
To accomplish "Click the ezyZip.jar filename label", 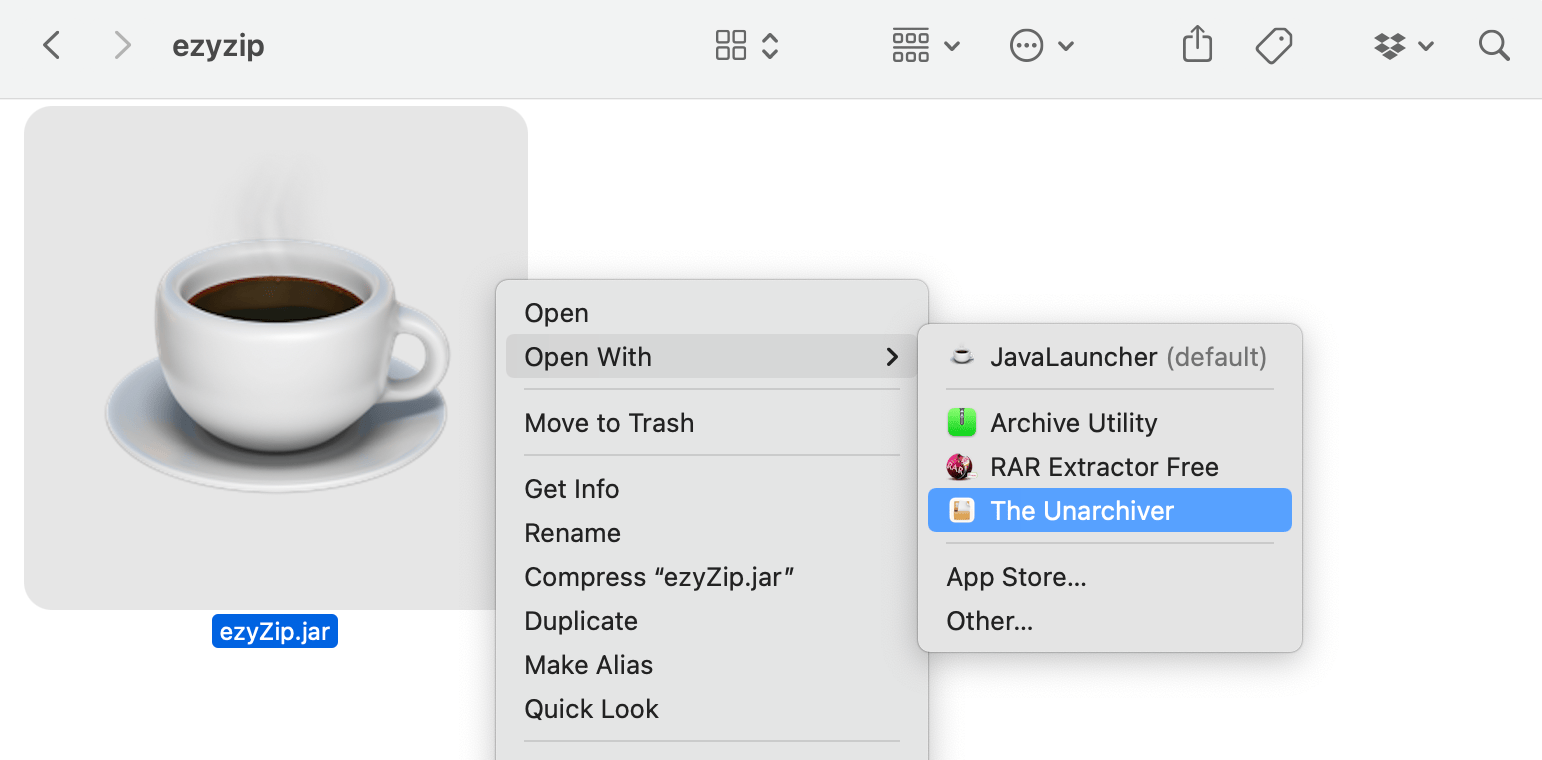I will point(274,630).
